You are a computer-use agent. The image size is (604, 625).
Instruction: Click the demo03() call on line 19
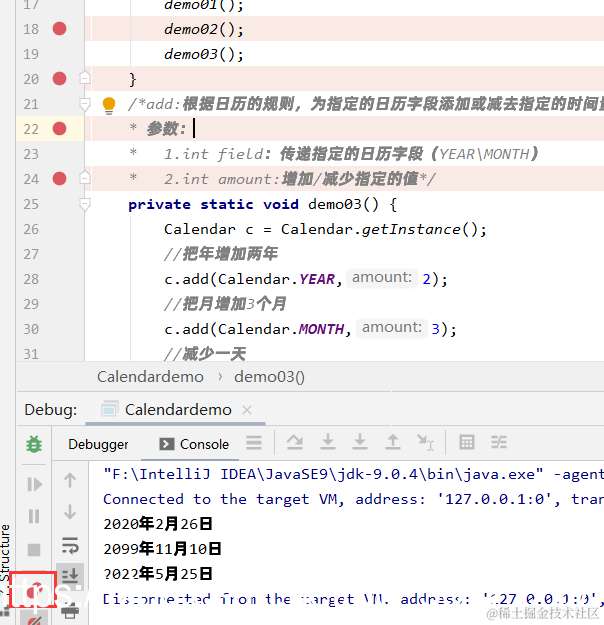pyautogui.click(x=204, y=54)
